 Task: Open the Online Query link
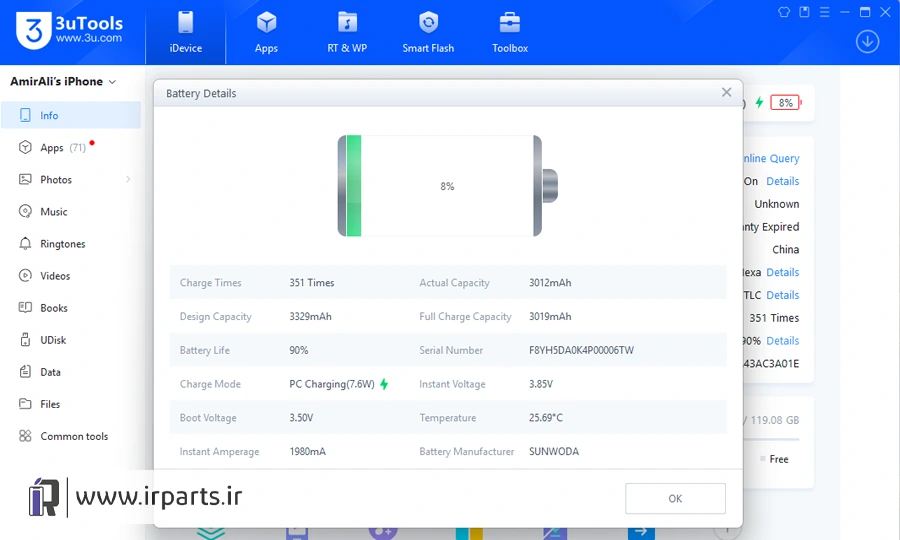[x=771, y=158]
